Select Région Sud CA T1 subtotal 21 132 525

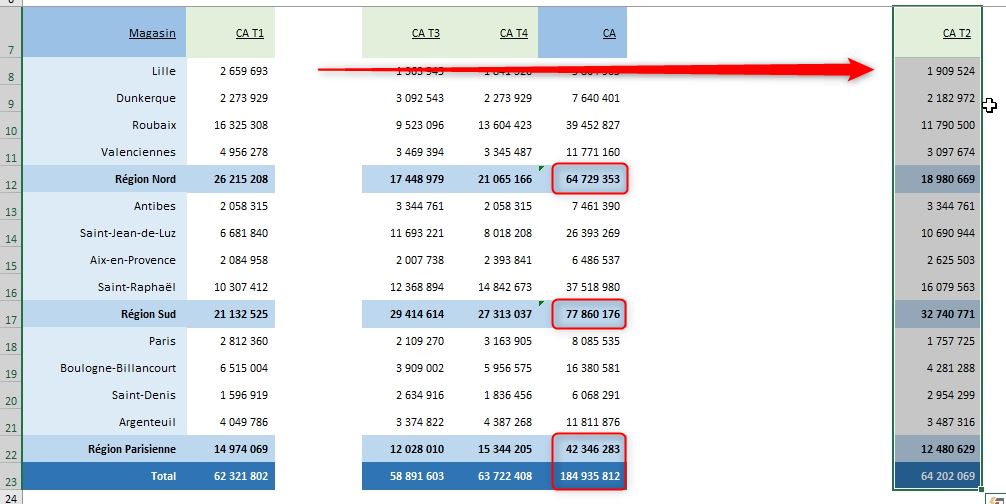231,314
